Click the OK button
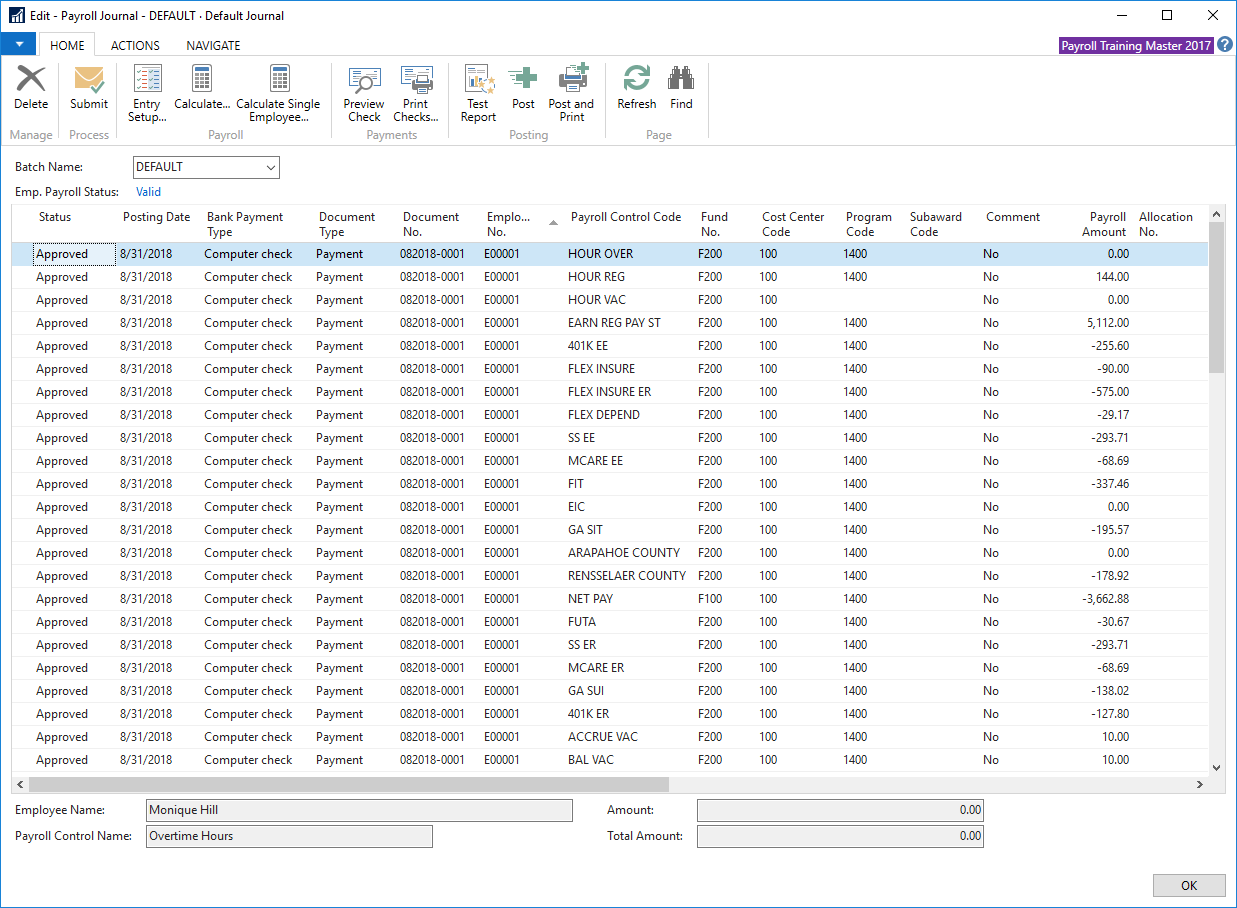Image resolution: width=1237 pixels, height=908 pixels. 1188,885
